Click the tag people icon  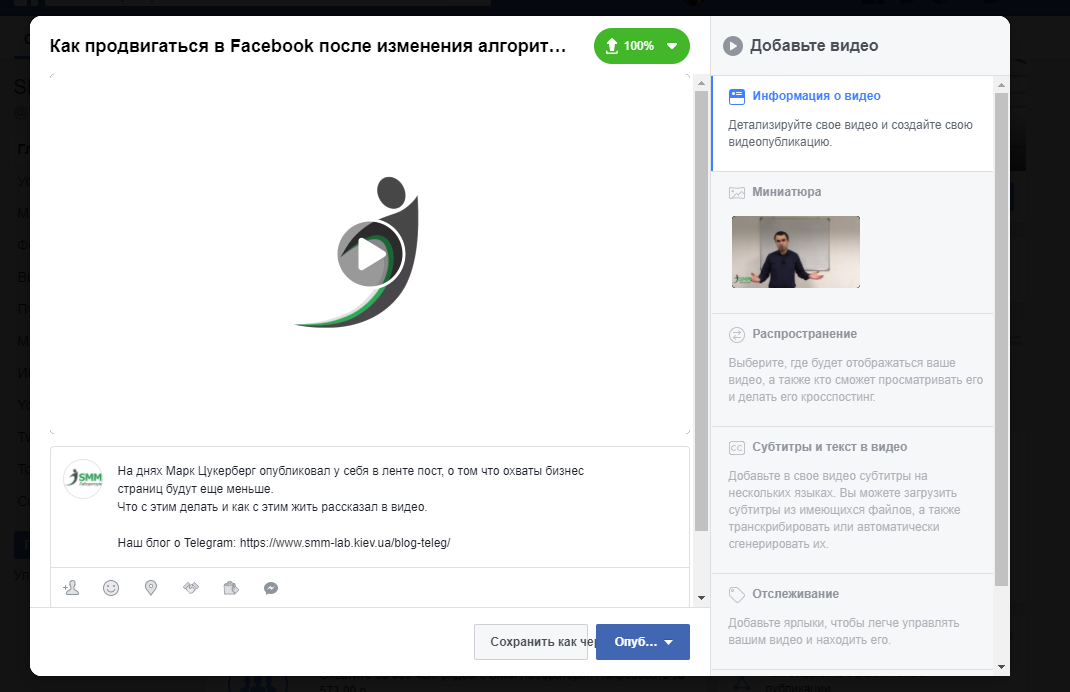[x=71, y=588]
